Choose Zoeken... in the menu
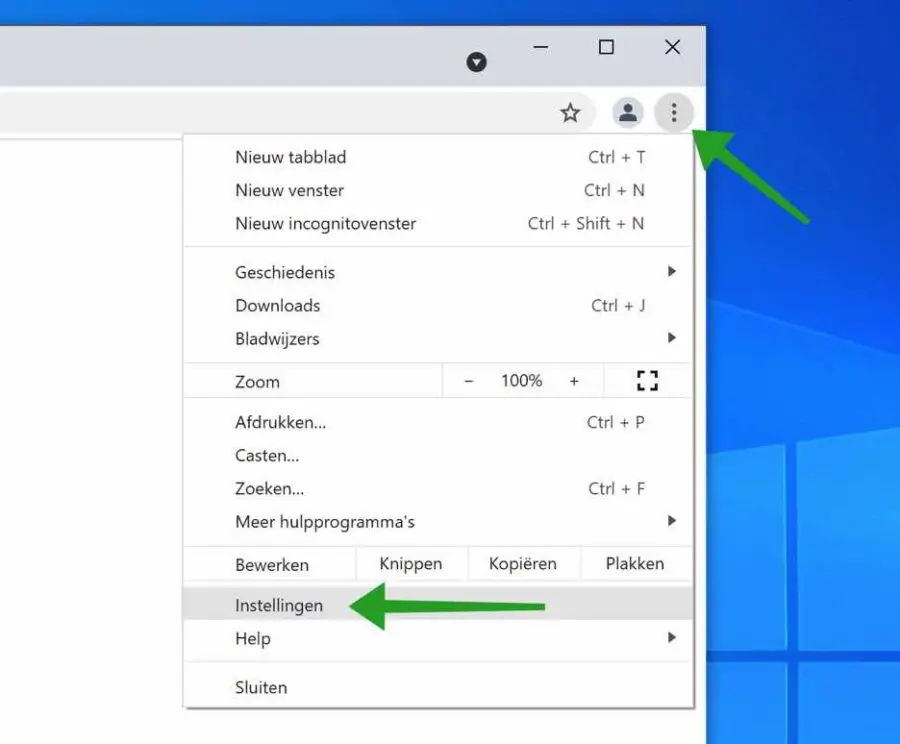 (438, 489)
